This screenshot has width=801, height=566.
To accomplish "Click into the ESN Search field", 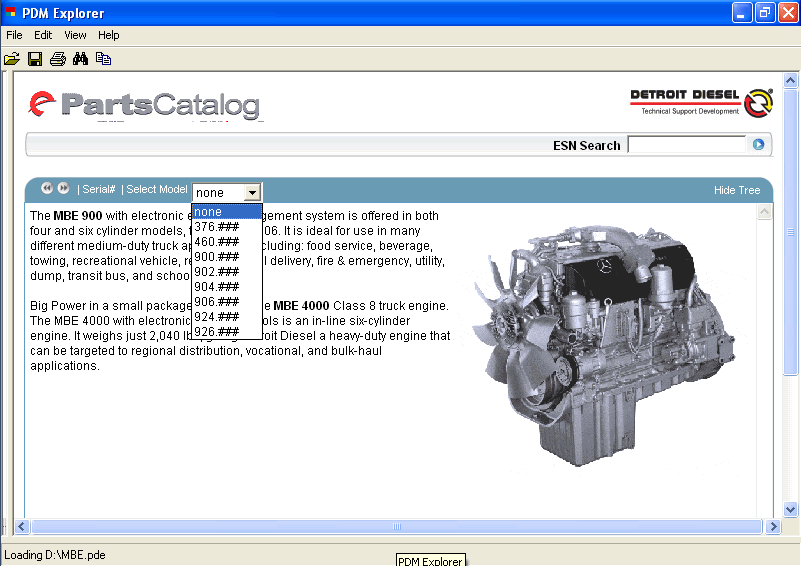I will click(x=686, y=145).
